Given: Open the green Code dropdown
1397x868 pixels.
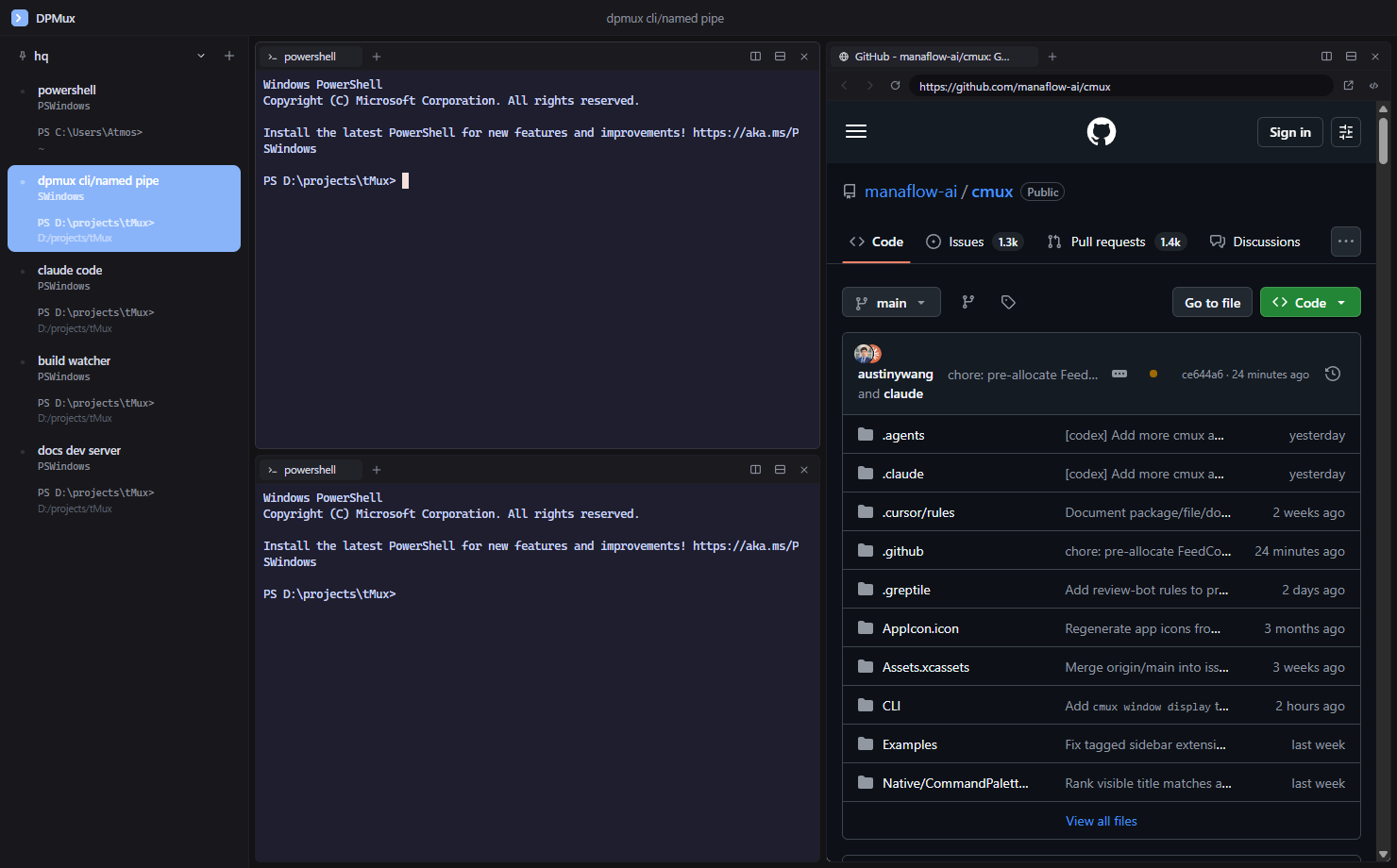Looking at the screenshot, I should [x=1310, y=302].
